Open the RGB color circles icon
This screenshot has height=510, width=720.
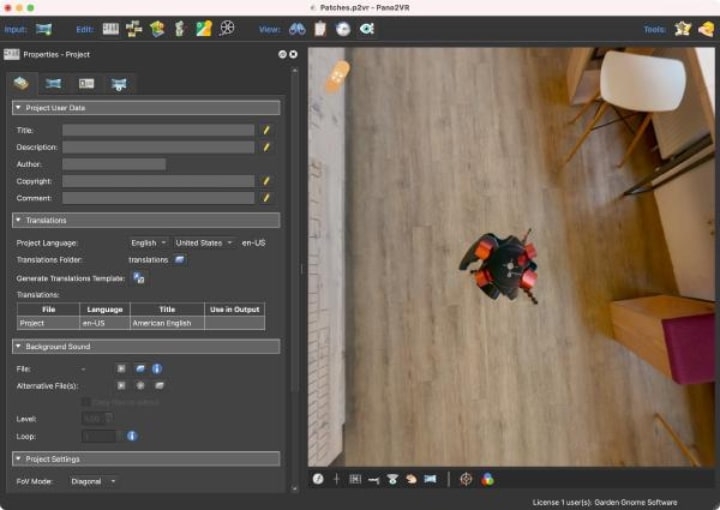(x=488, y=479)
